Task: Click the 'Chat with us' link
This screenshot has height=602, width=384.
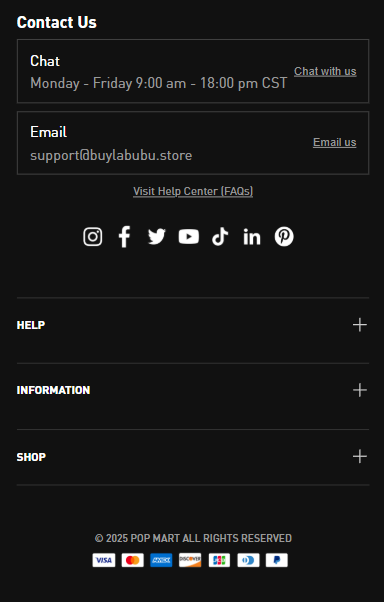Action: point(325,71)
